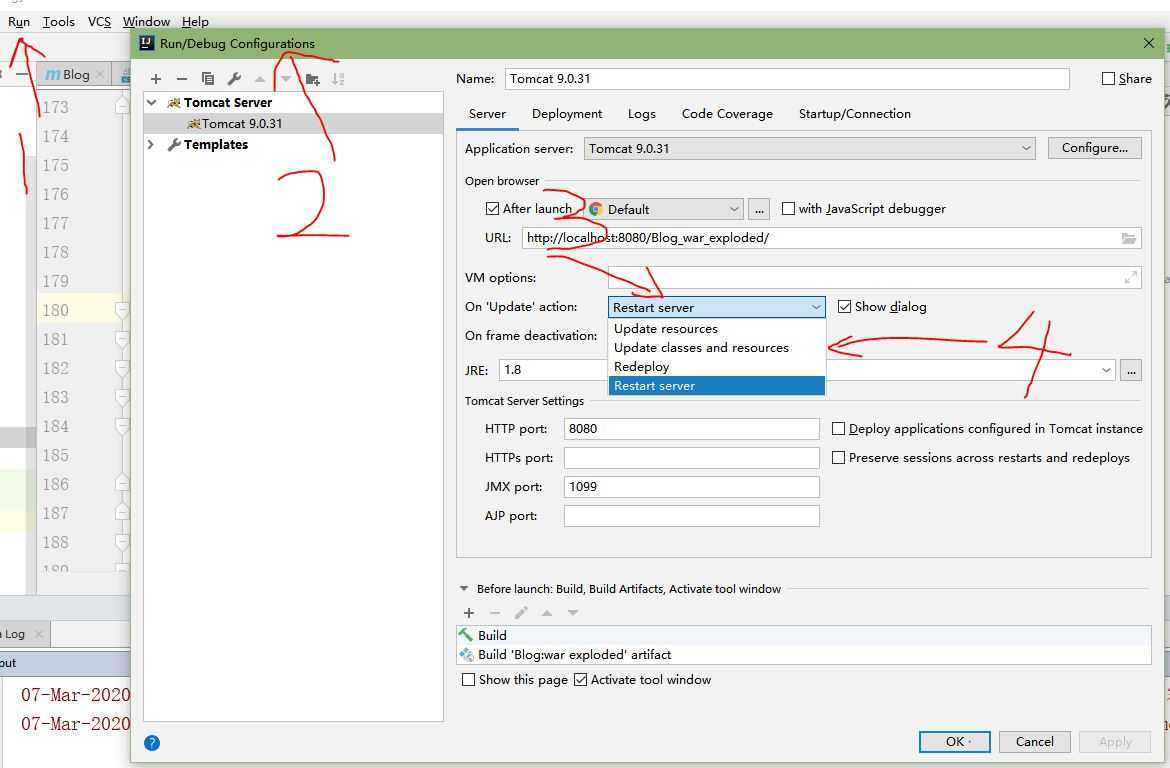Click the HTTP port input field

[691, 429]
